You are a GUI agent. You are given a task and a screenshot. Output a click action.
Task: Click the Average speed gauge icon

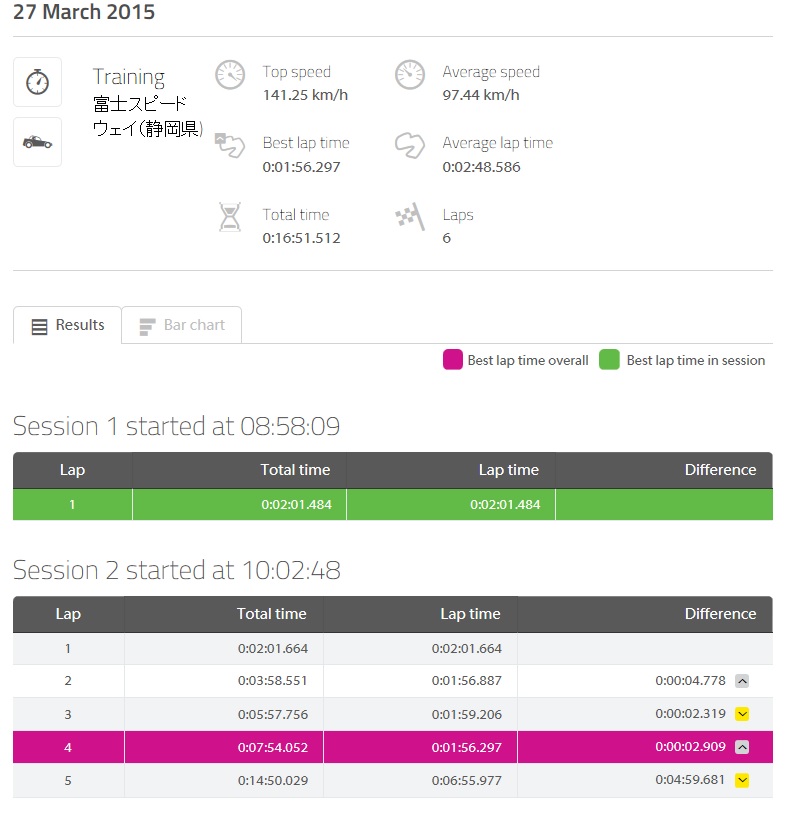click(x=410, y=74)
